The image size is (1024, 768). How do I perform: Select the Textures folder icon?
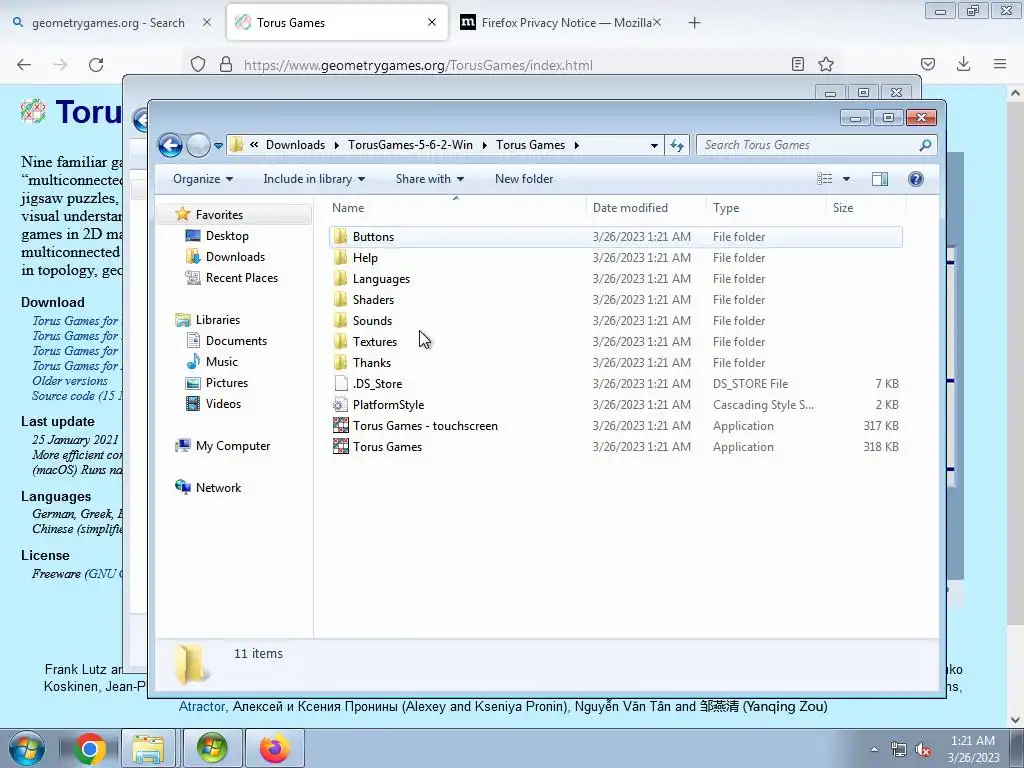pyautogui.click(x=340, y=342)
